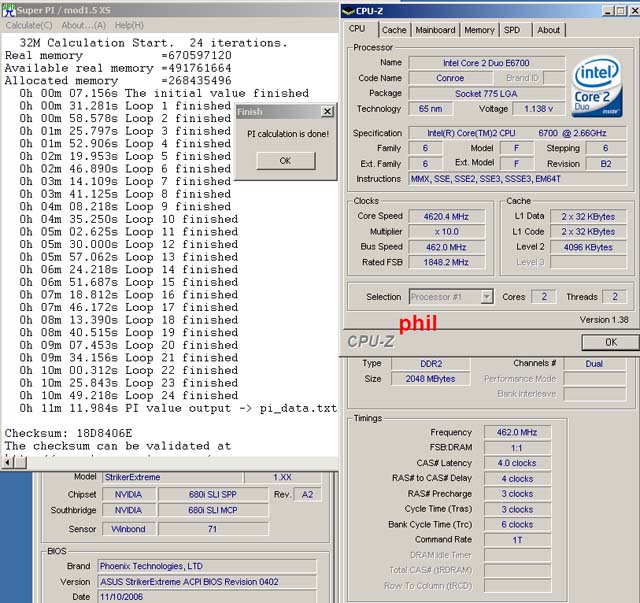The height and width of the screenshot is (603, 640).
Task: Maximize the CPU-Z window
Action: tap(621, 11)
